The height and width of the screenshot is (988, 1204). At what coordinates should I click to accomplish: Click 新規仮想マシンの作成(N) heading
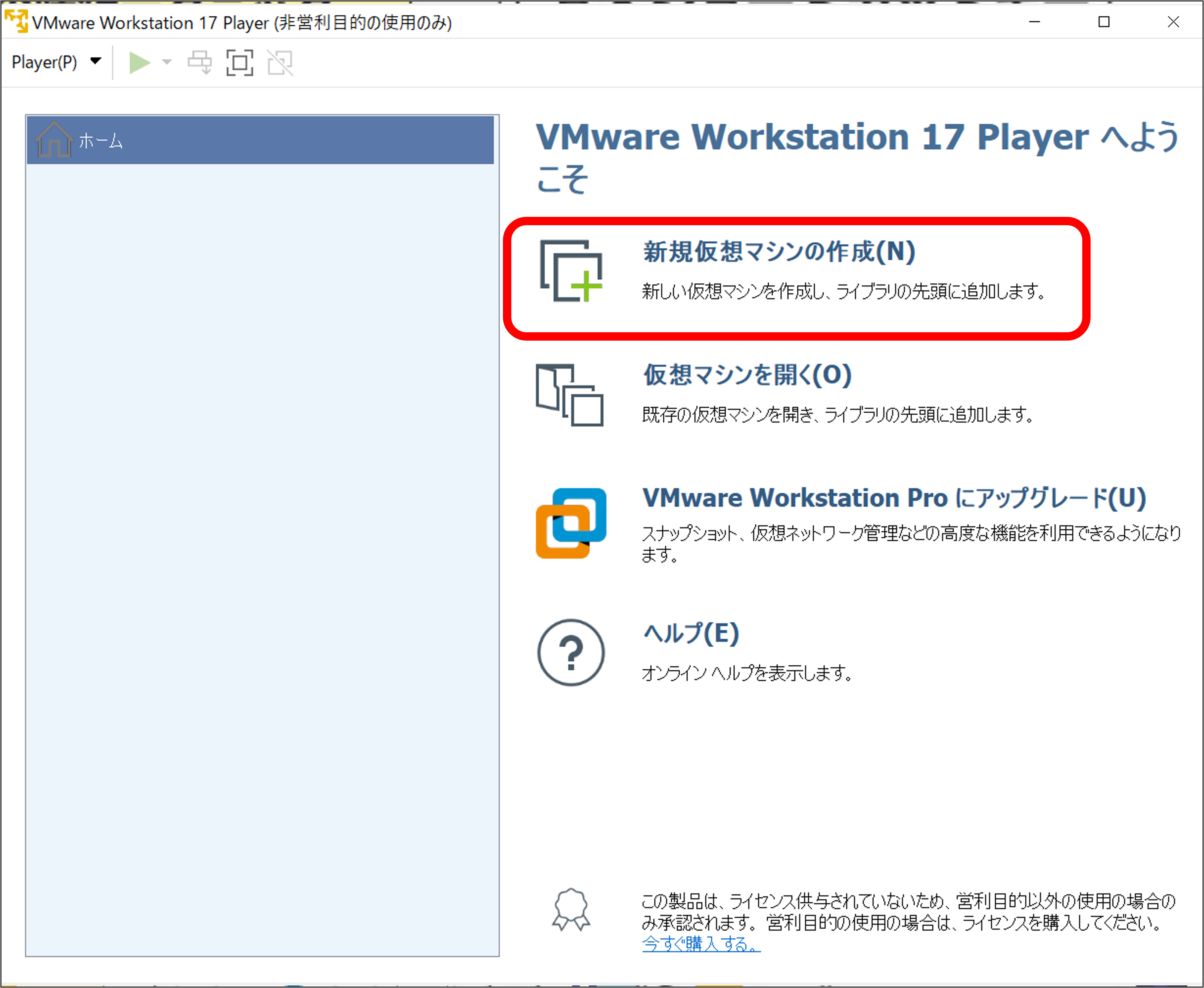tap(778, 252)
